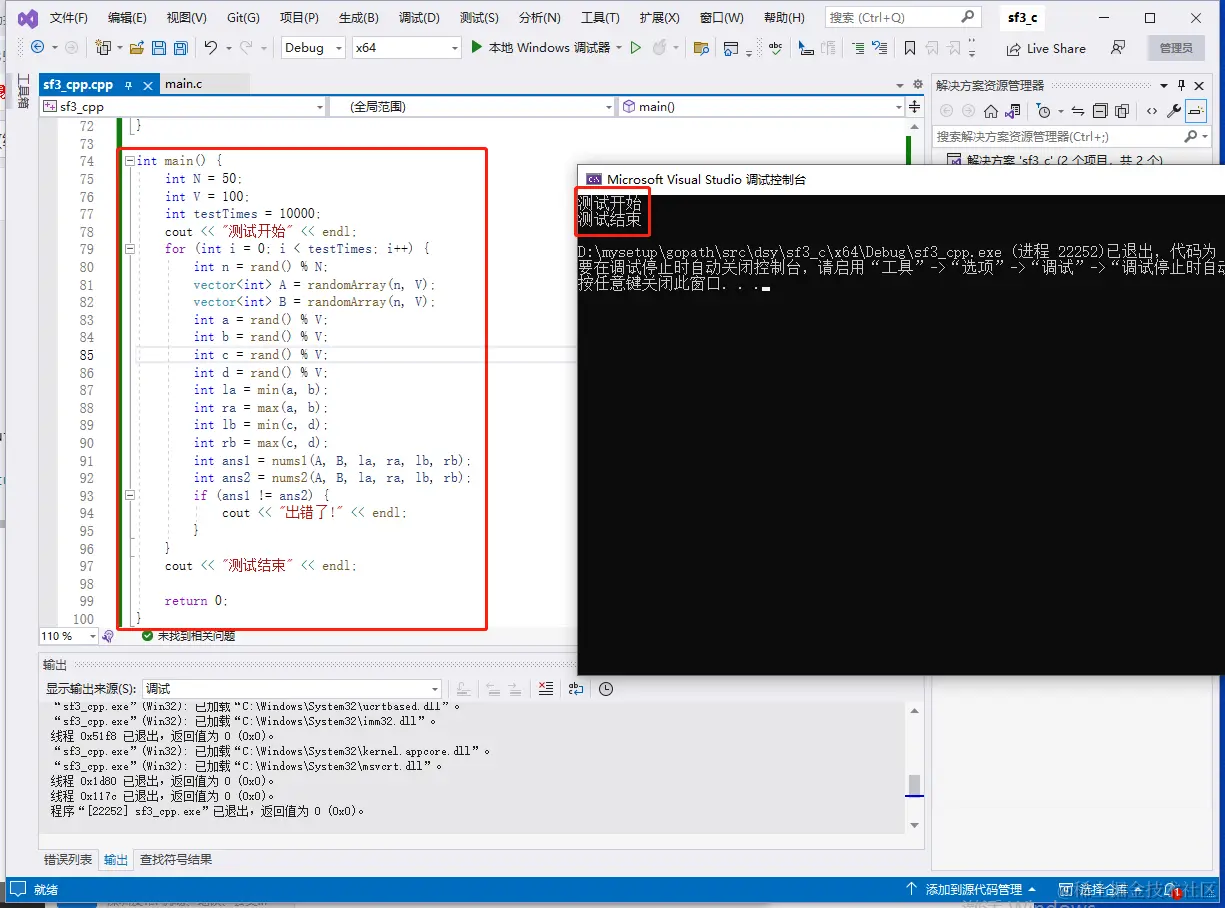
Task: Pin the sf3_cpp.cpp tab
Action: point(128,86)
